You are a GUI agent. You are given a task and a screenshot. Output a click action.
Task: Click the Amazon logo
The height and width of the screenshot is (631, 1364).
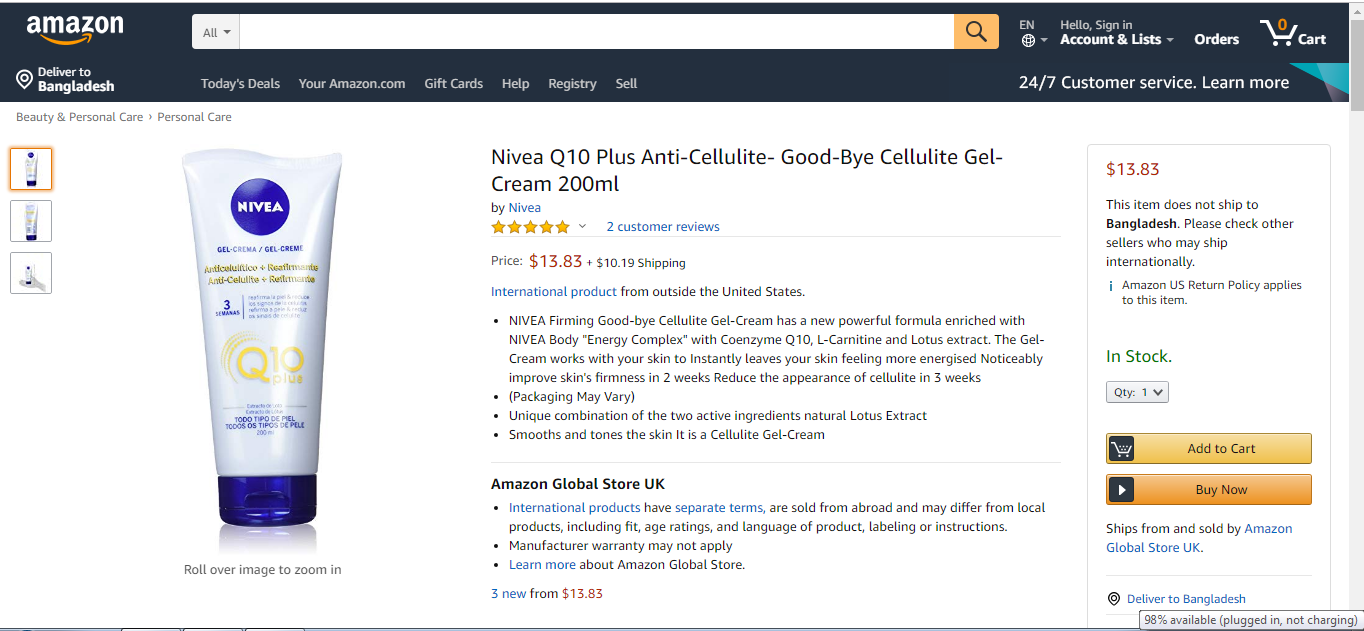[x=75, y=30]
